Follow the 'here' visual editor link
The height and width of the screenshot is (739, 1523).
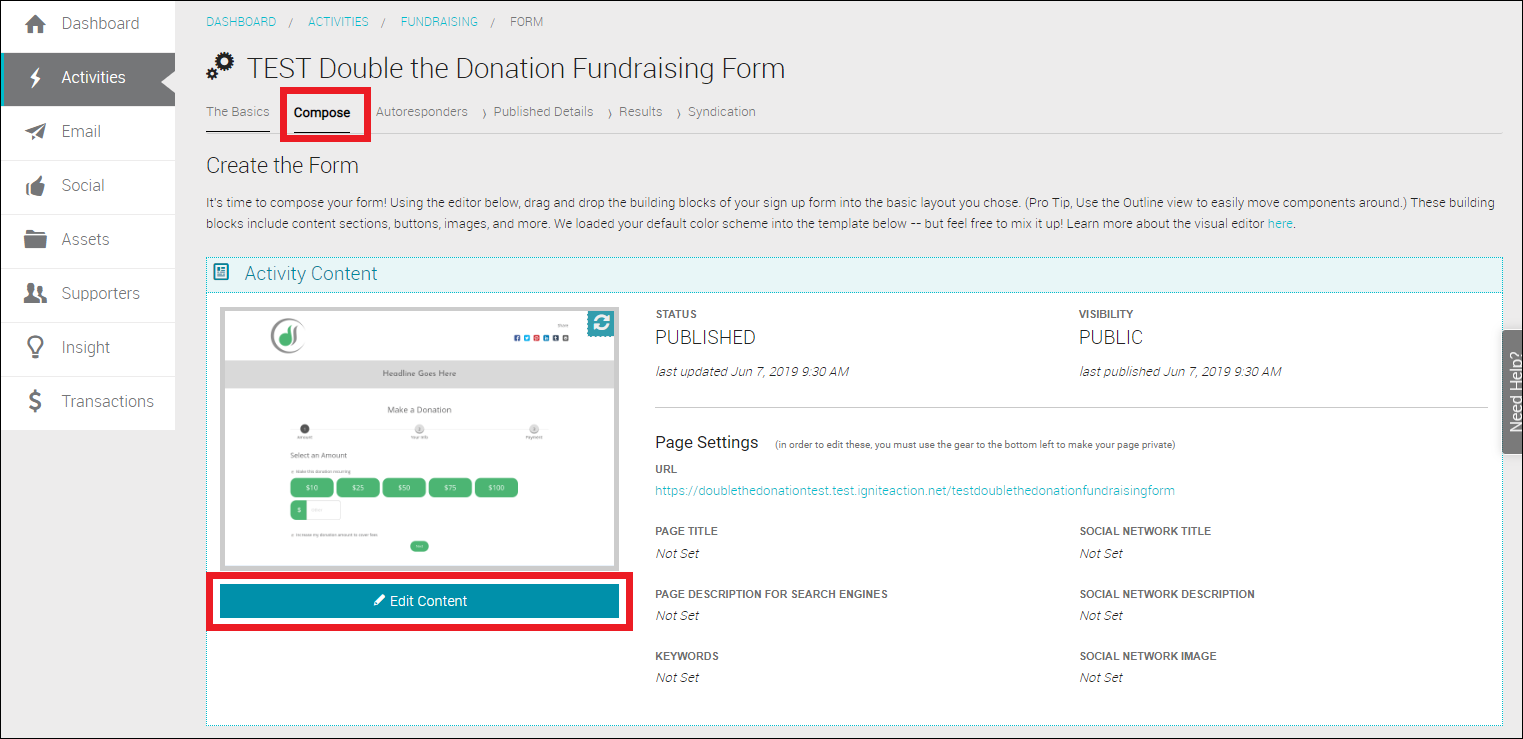(1280, 223)
